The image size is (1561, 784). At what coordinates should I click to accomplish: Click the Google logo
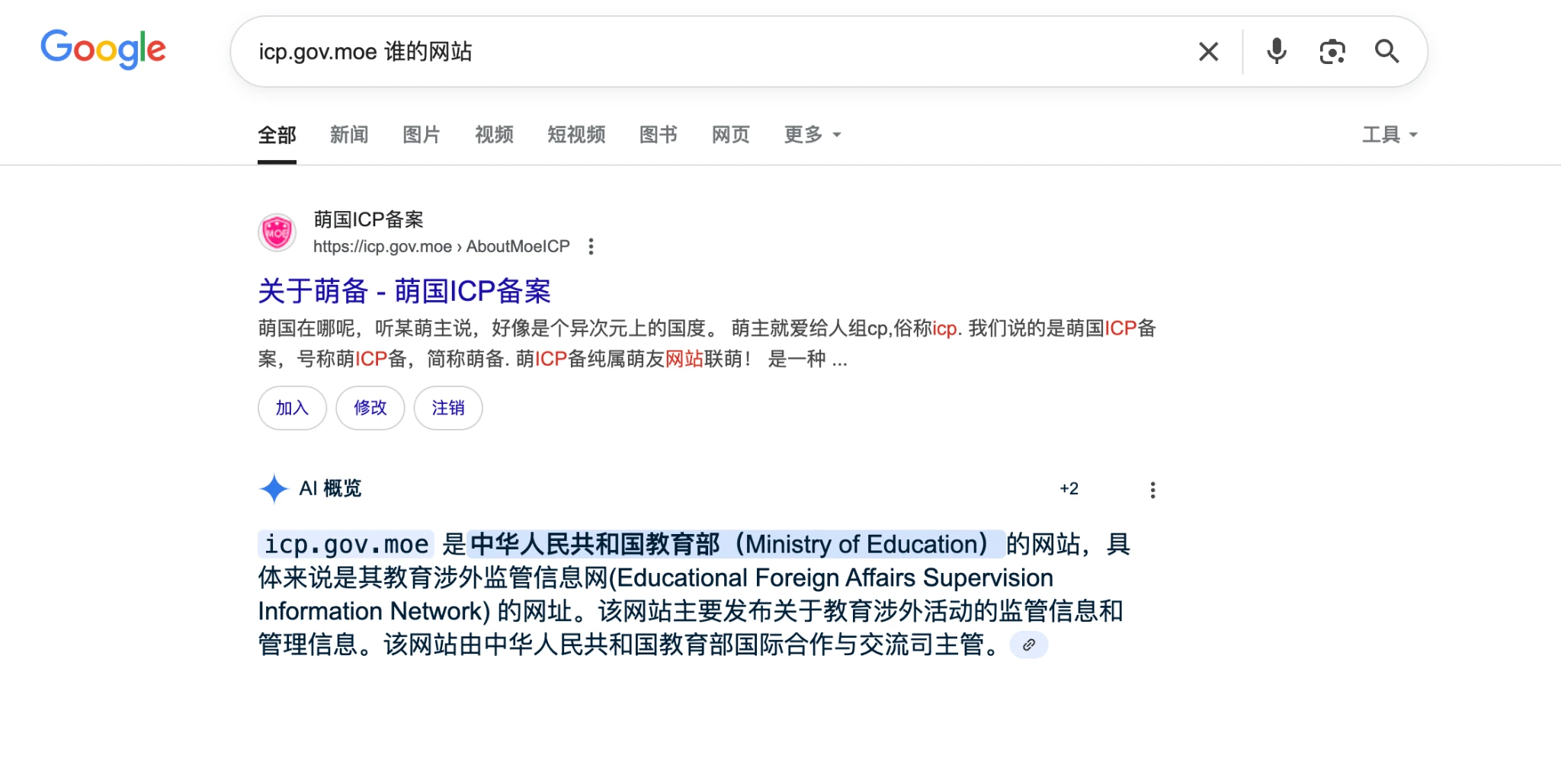click(103, 50)
